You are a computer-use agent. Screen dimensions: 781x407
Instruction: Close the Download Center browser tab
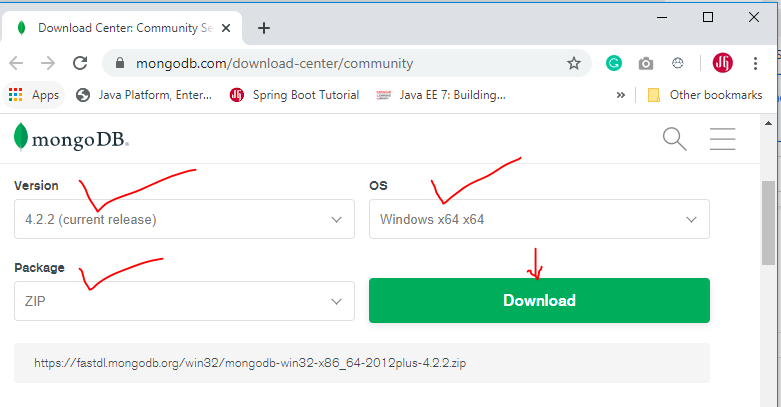[x=226, y=28]
